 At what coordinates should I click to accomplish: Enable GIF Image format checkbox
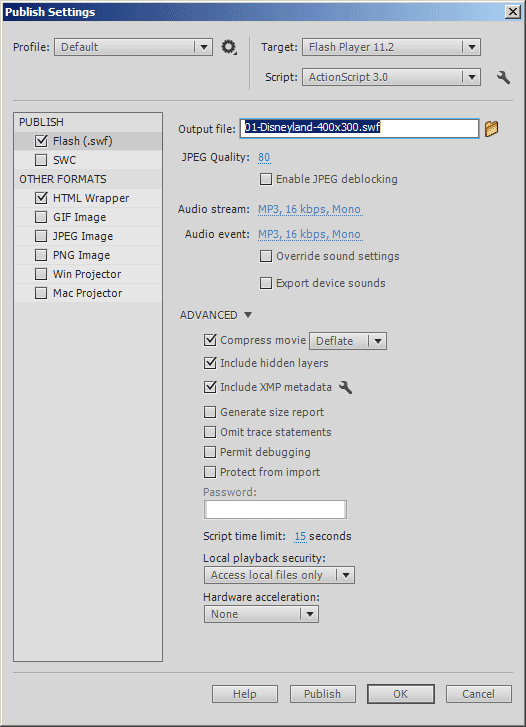click(x=41, y=217)
